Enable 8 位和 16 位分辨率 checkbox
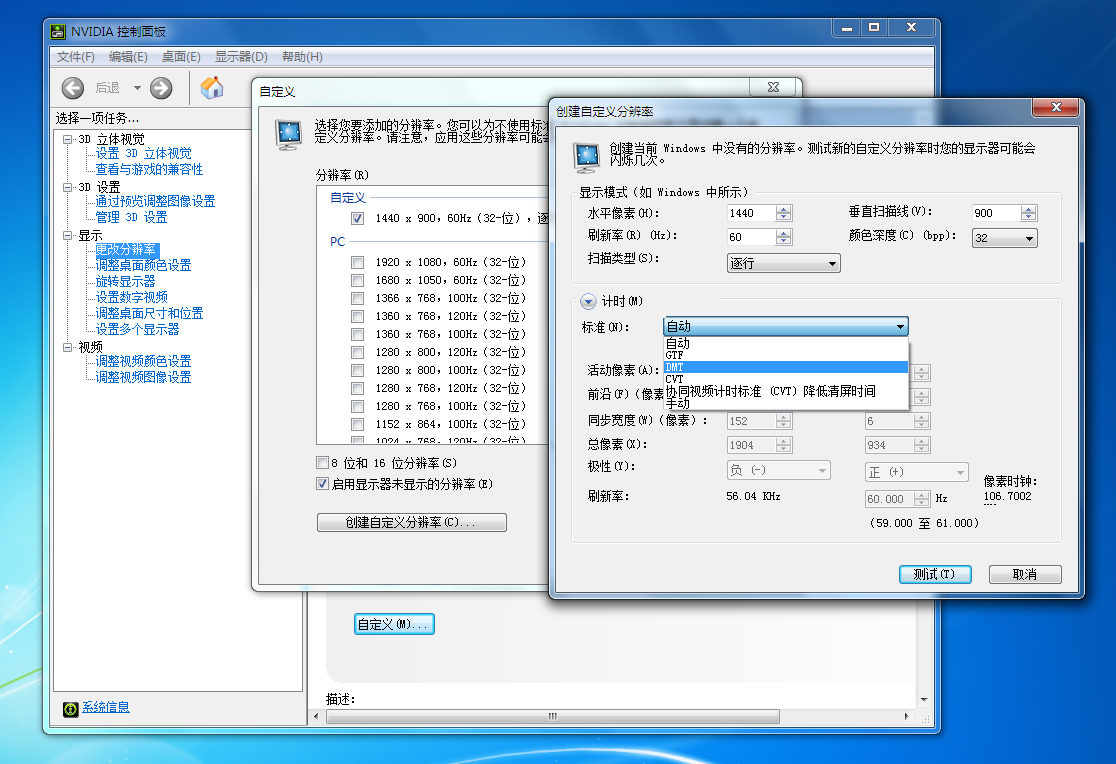Viewport: 1116px width, 764px height. pos(322,463)
